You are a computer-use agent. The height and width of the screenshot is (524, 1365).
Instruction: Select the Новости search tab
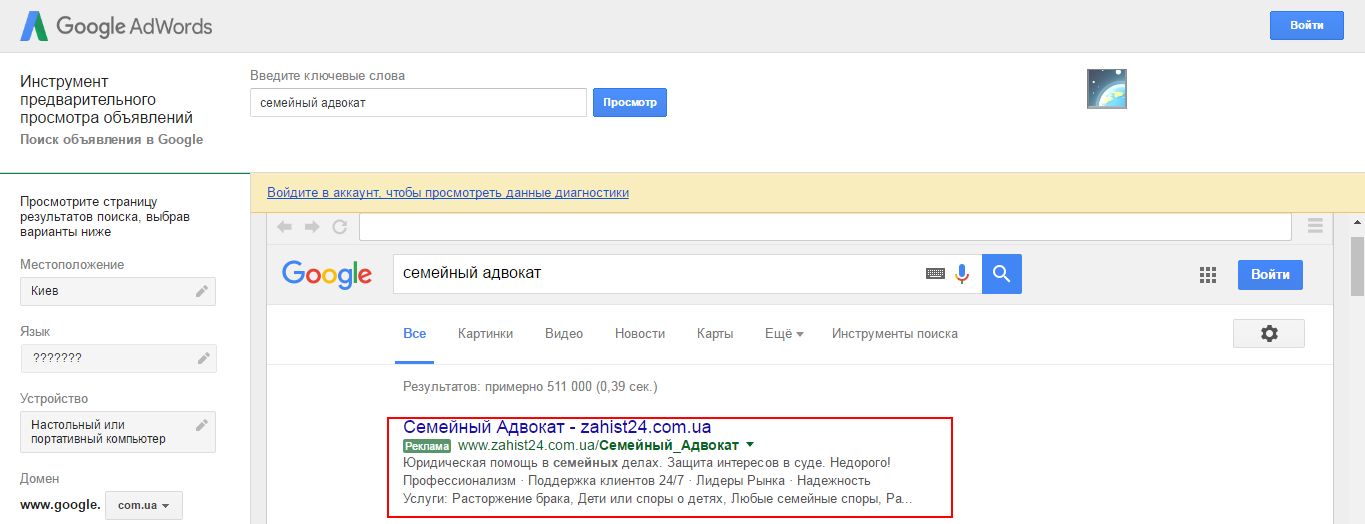tap(640, 334)
